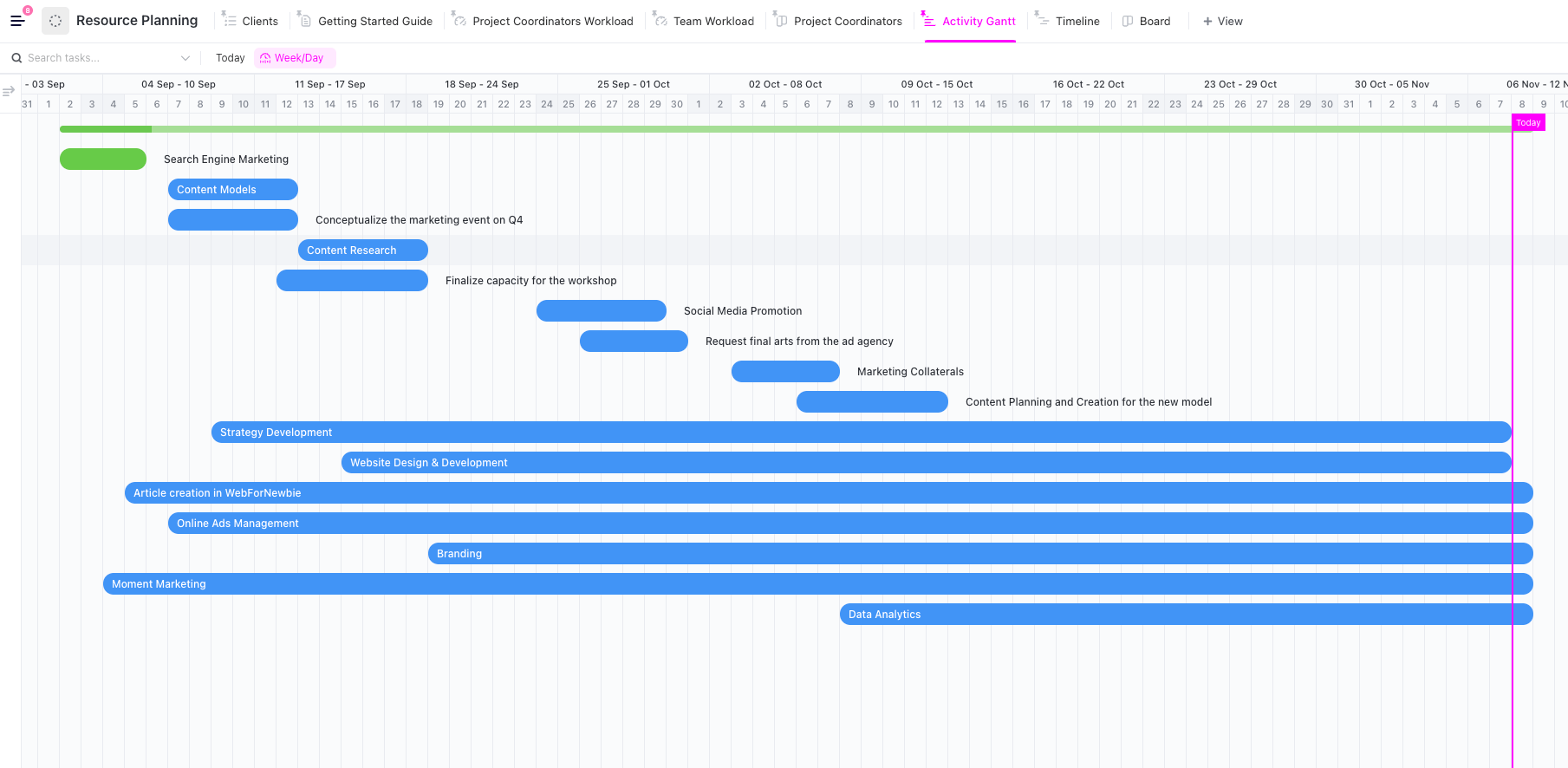Click the Team Workload gauge icon
This screenshot has width=1568, height=768.
(x=660, y=20)
